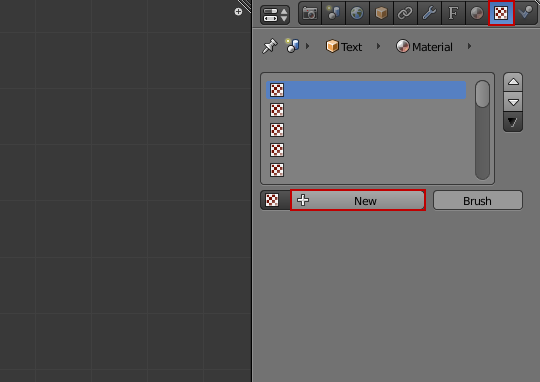
Task: Open the Particles properties tab
Action: [526, 13]
